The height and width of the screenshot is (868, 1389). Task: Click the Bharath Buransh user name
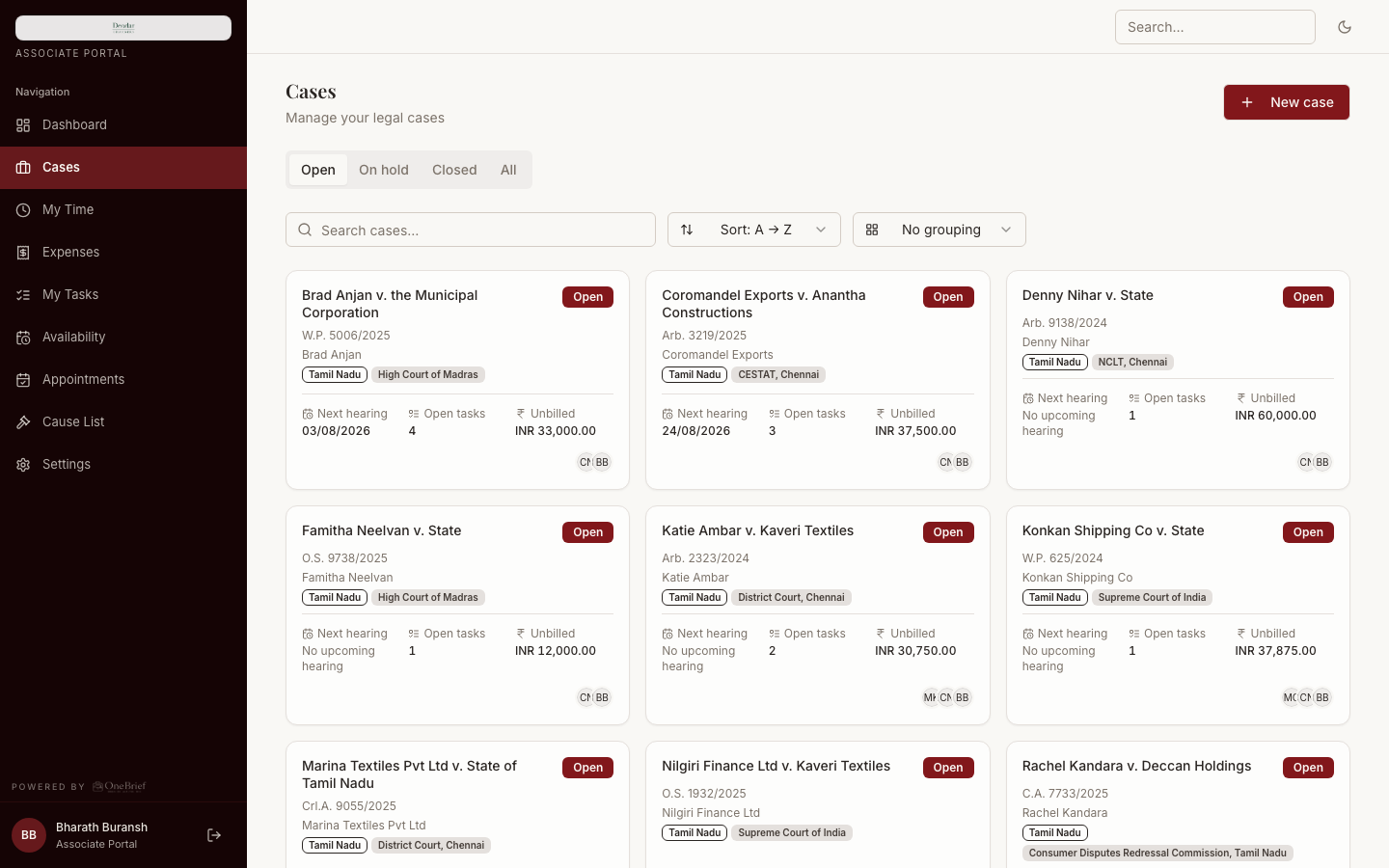tap(101, 827)
